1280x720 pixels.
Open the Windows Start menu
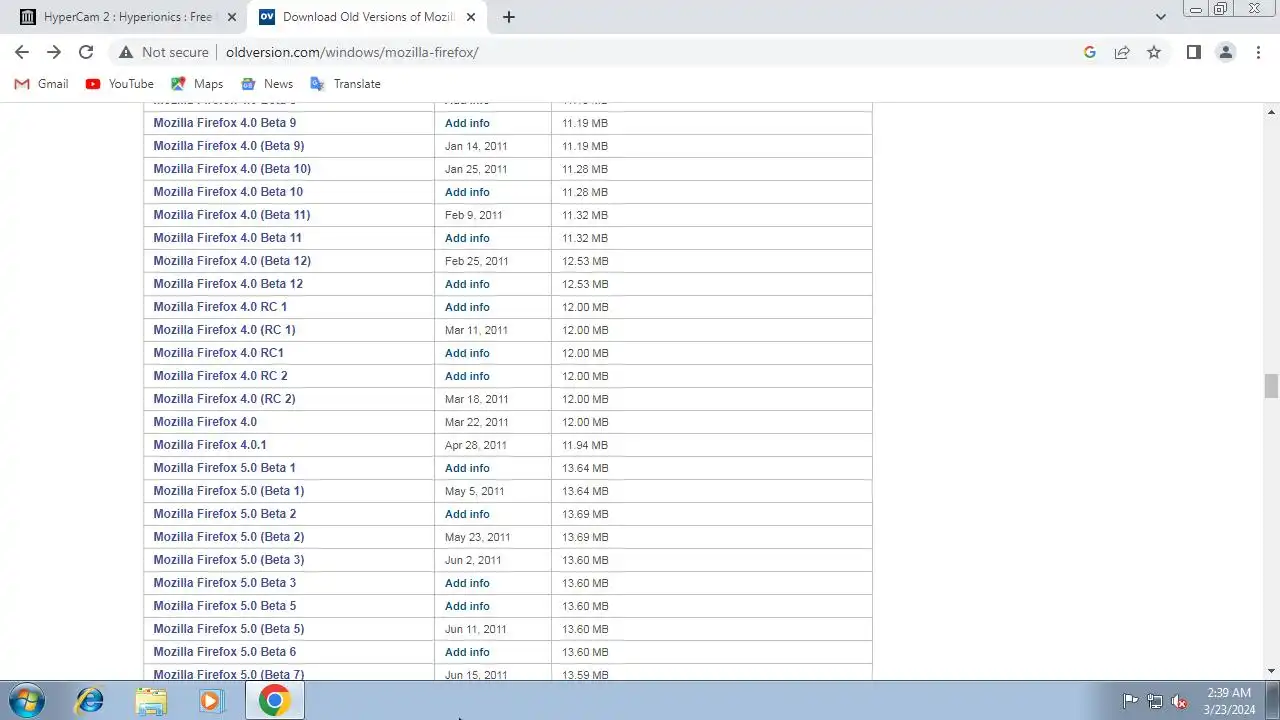(27, 701)
